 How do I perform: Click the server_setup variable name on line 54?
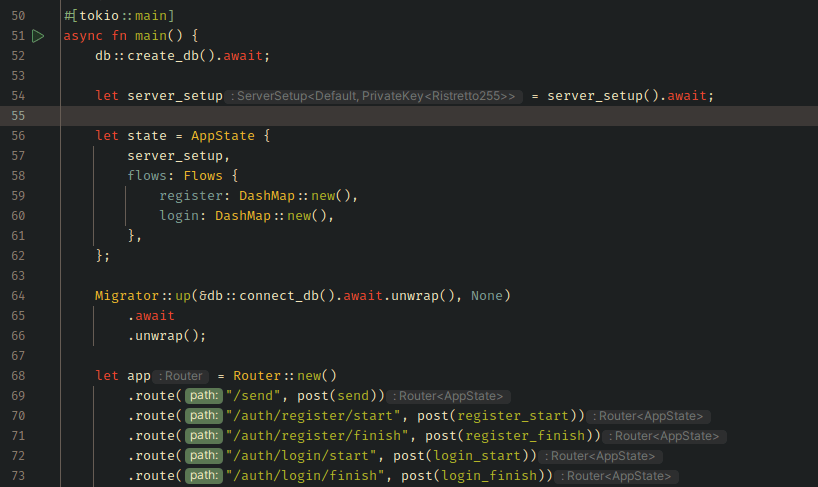point(175,96)
